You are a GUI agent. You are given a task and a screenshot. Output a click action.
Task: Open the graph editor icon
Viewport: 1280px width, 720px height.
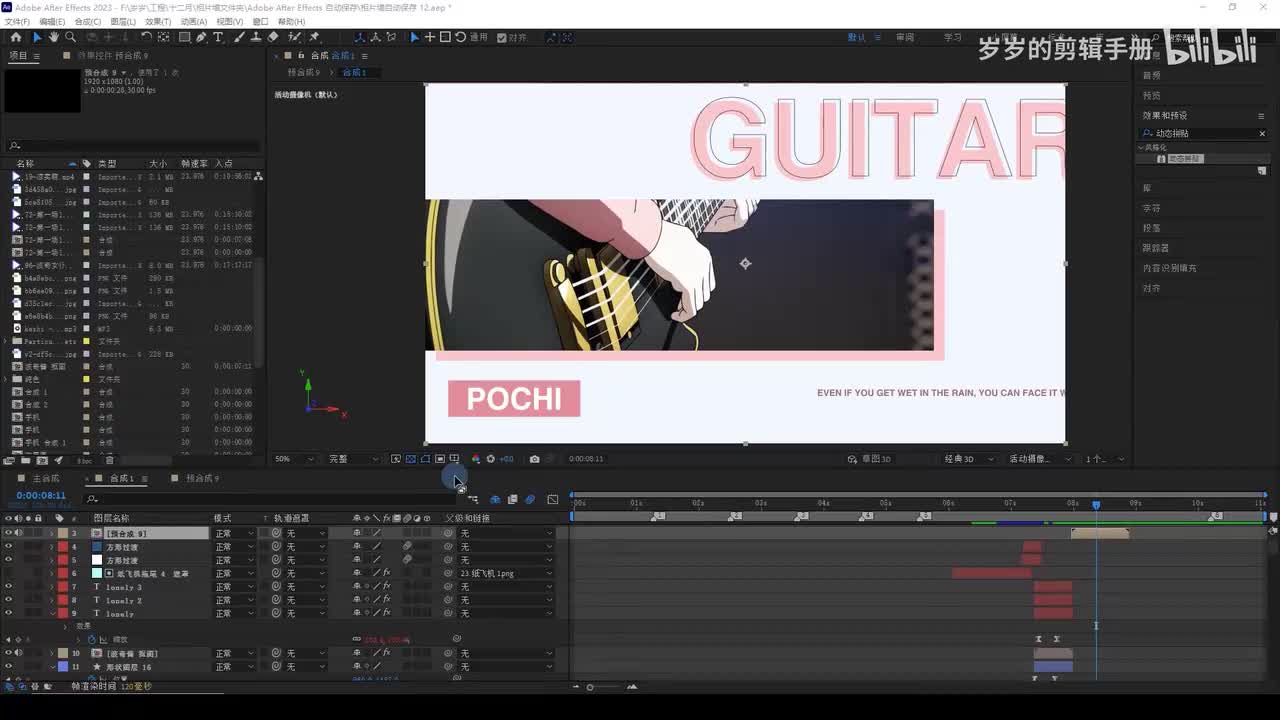coord(553,499)
